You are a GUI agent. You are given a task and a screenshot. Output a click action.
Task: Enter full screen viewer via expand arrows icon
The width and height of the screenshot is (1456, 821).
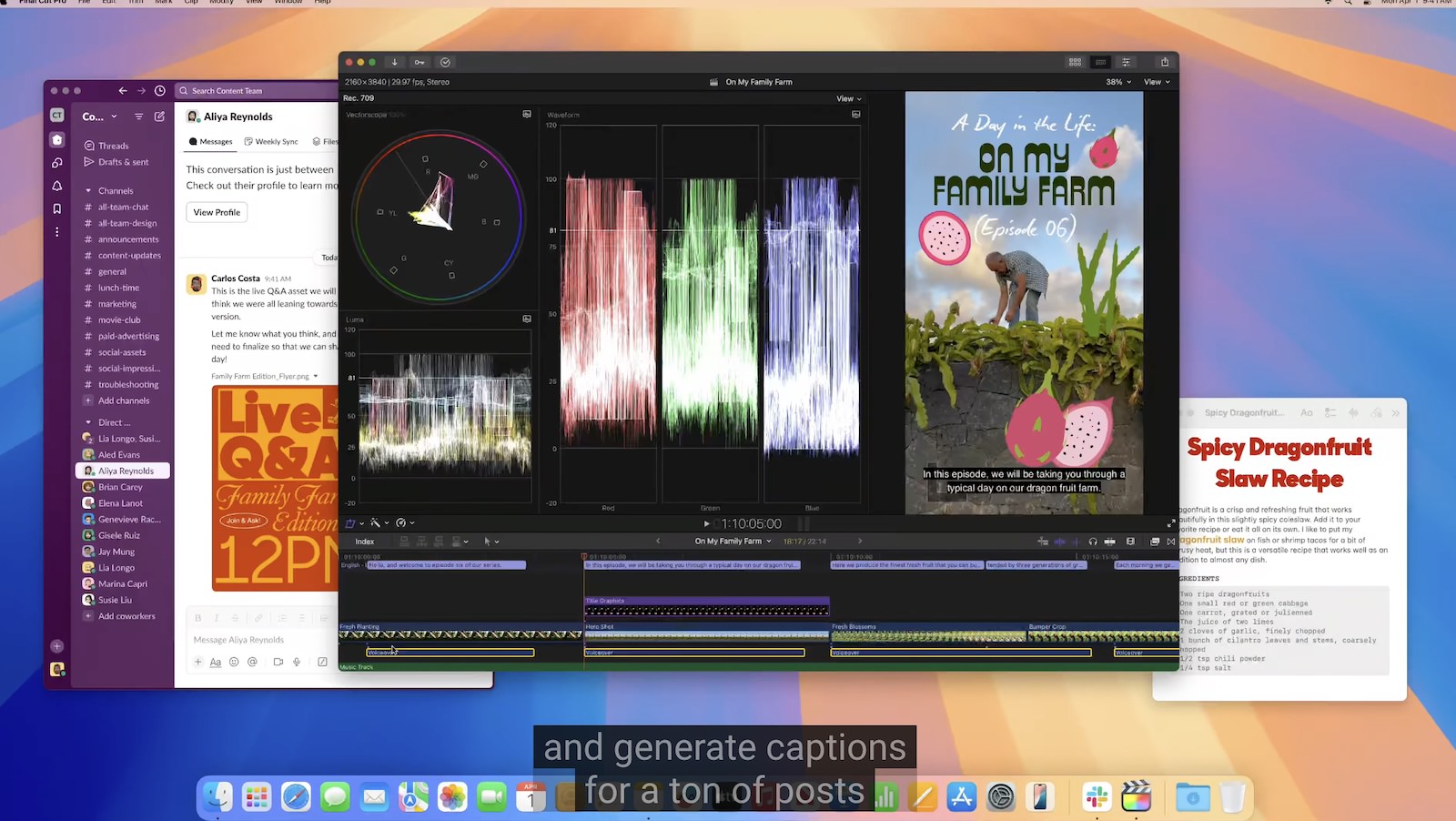1170,523
